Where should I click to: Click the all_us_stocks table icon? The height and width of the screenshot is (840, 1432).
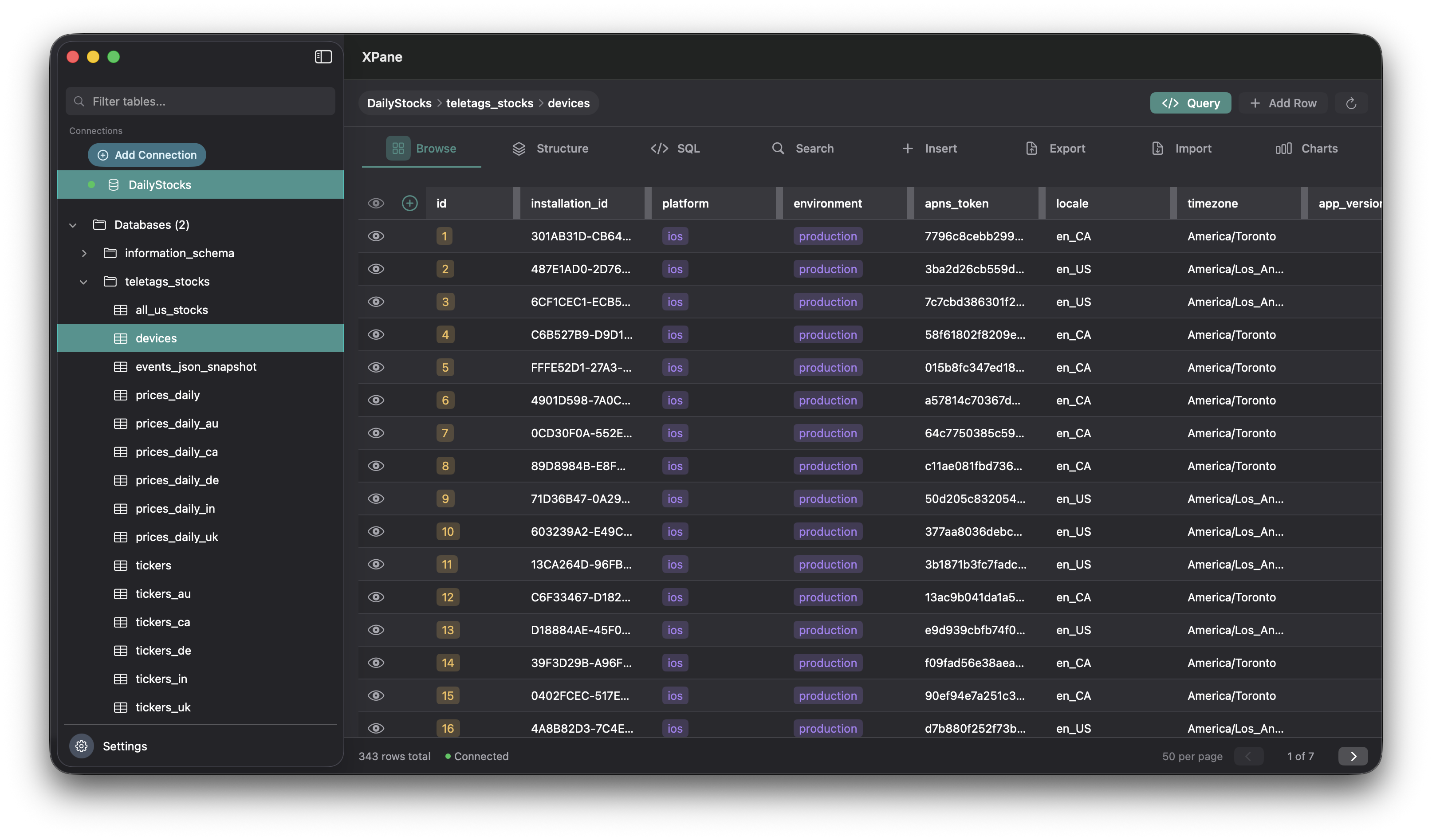[121, 310]
